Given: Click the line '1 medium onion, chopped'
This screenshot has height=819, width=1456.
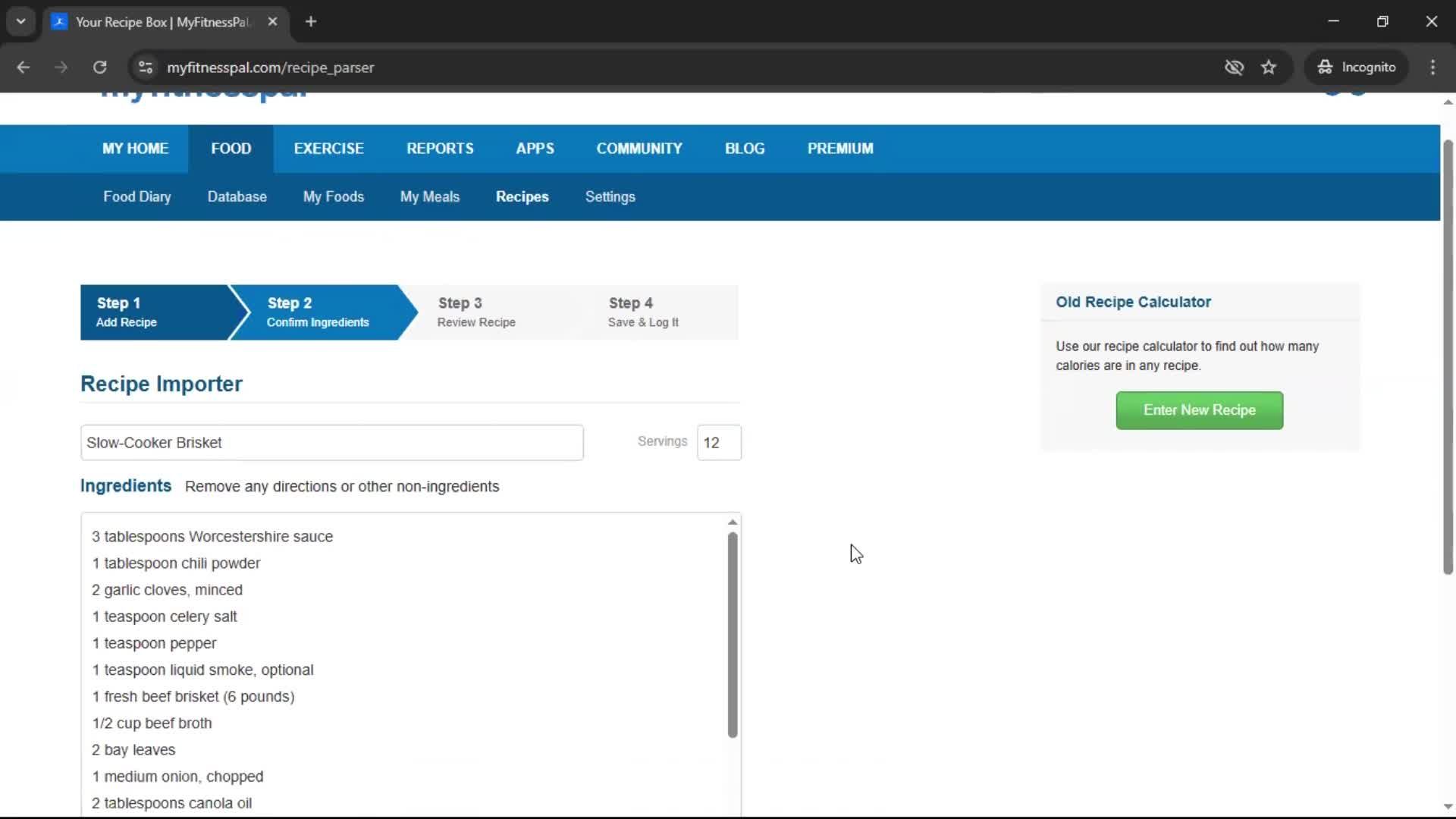Looking at the screenshot, I should tap(177, 777).
